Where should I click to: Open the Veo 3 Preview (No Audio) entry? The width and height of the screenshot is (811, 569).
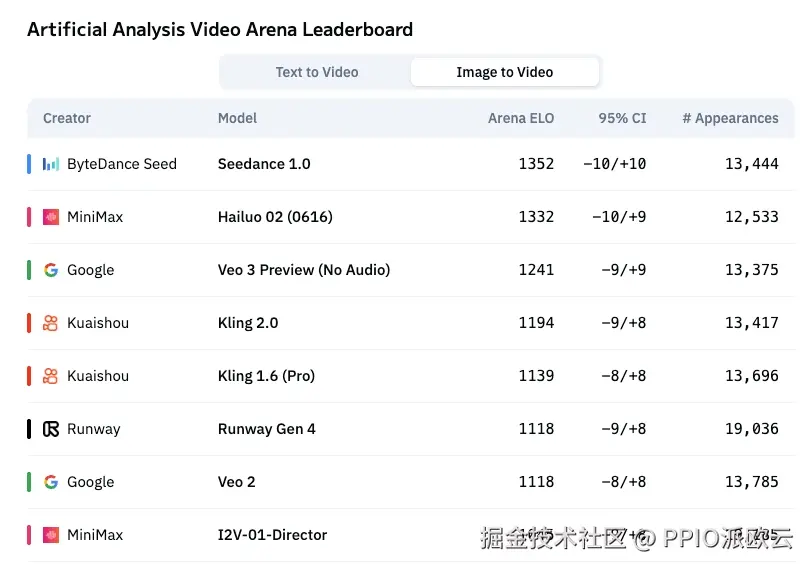click(x=304, y=270)
